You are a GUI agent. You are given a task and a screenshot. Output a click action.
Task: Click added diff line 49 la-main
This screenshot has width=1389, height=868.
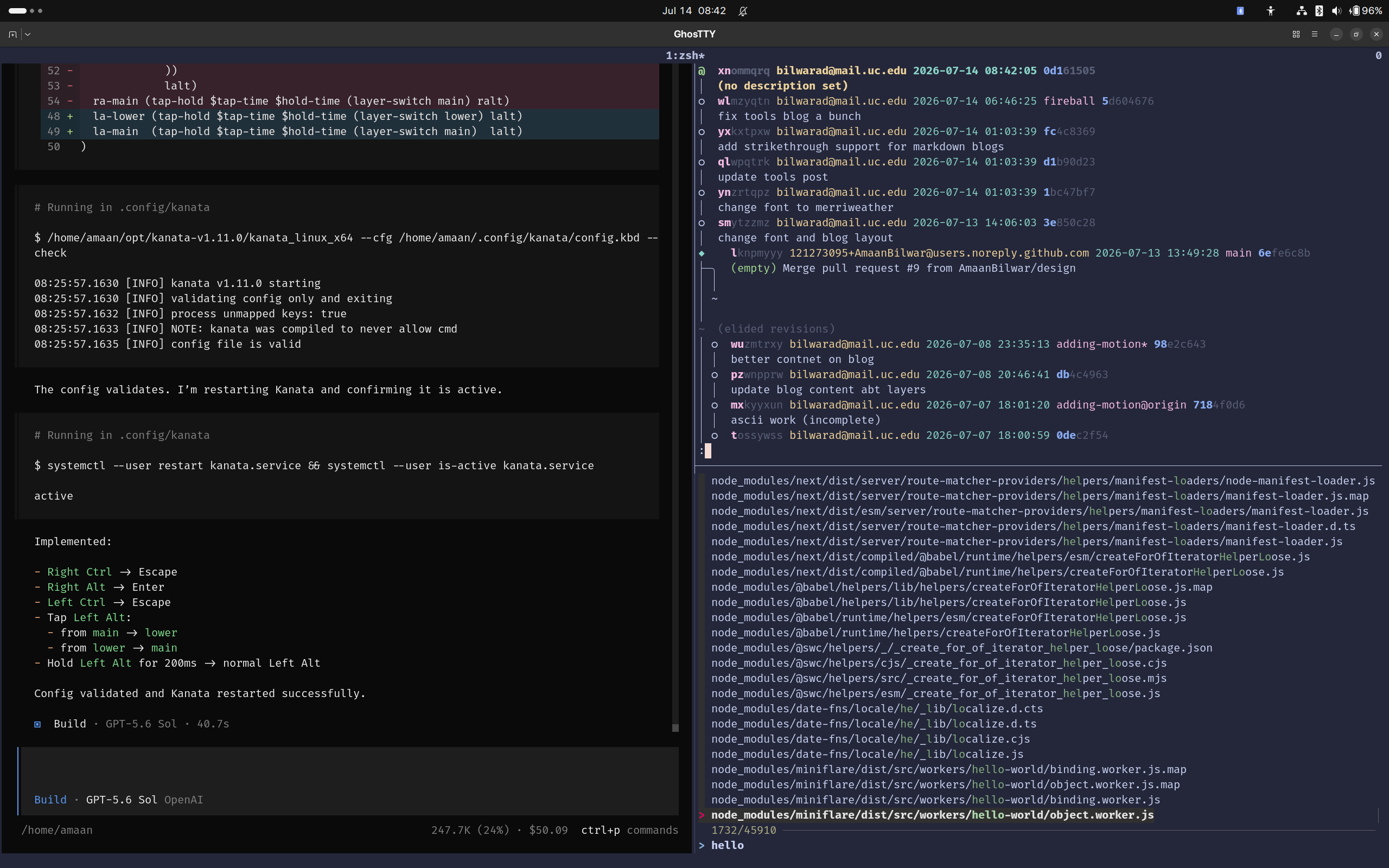[x=349, y=131]
